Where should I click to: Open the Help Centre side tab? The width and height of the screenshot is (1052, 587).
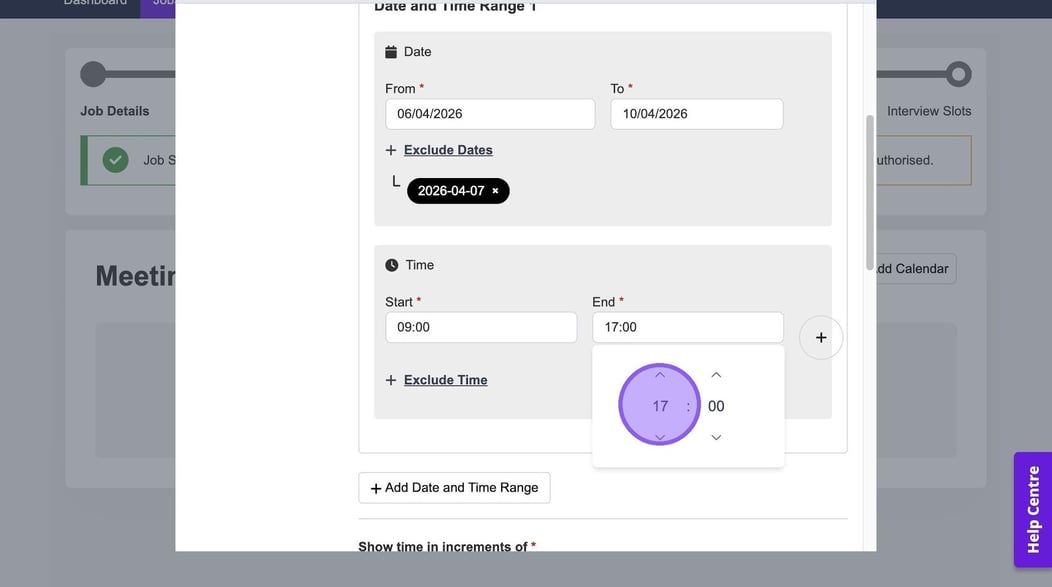[x=1033, y=509]
